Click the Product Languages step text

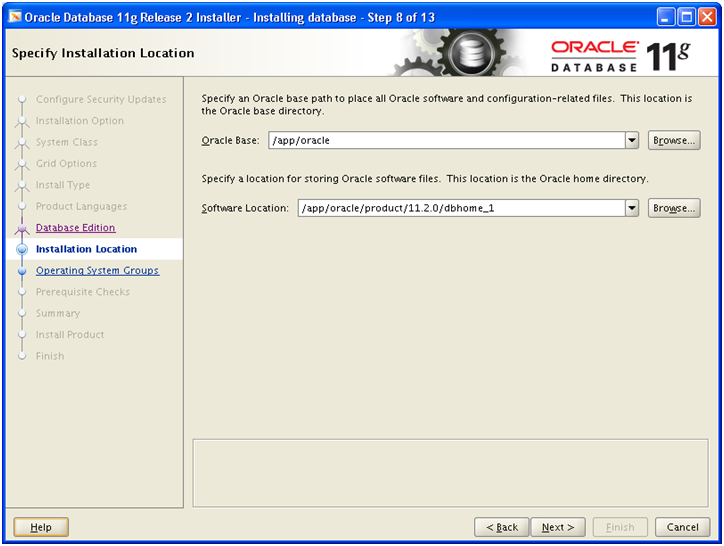click(x=81, y=206)
